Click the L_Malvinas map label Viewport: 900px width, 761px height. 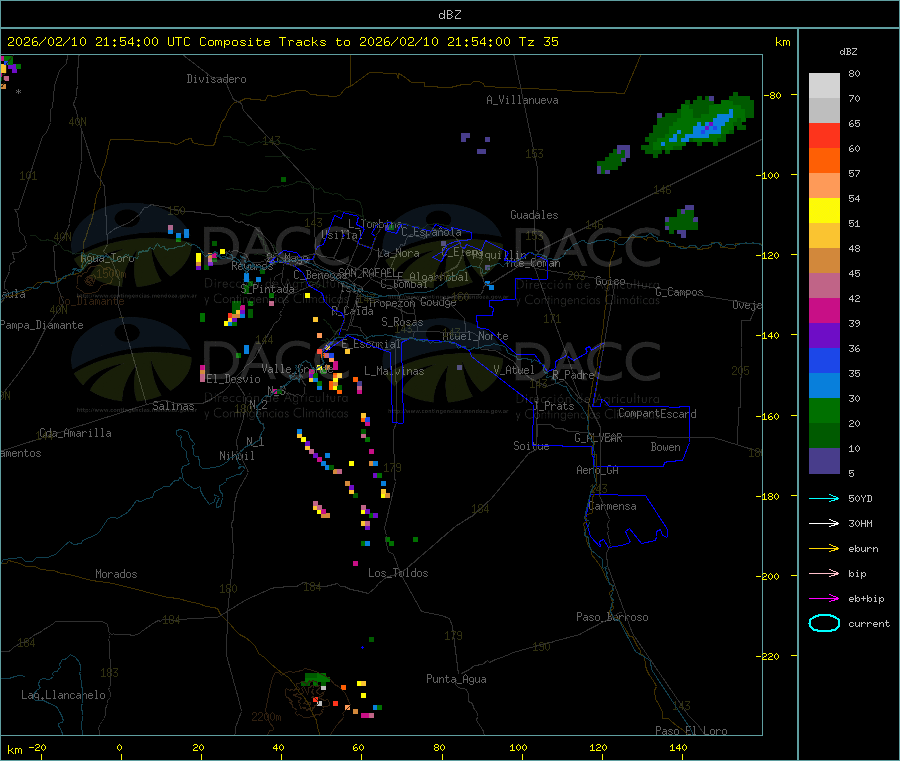[394, 371]
